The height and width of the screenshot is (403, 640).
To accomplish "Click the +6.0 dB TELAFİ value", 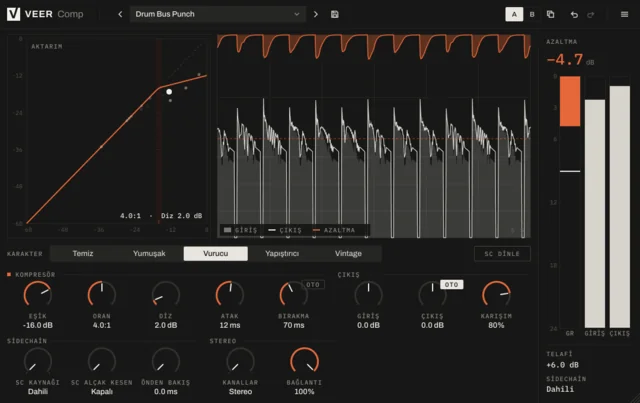I will point(562,365).
